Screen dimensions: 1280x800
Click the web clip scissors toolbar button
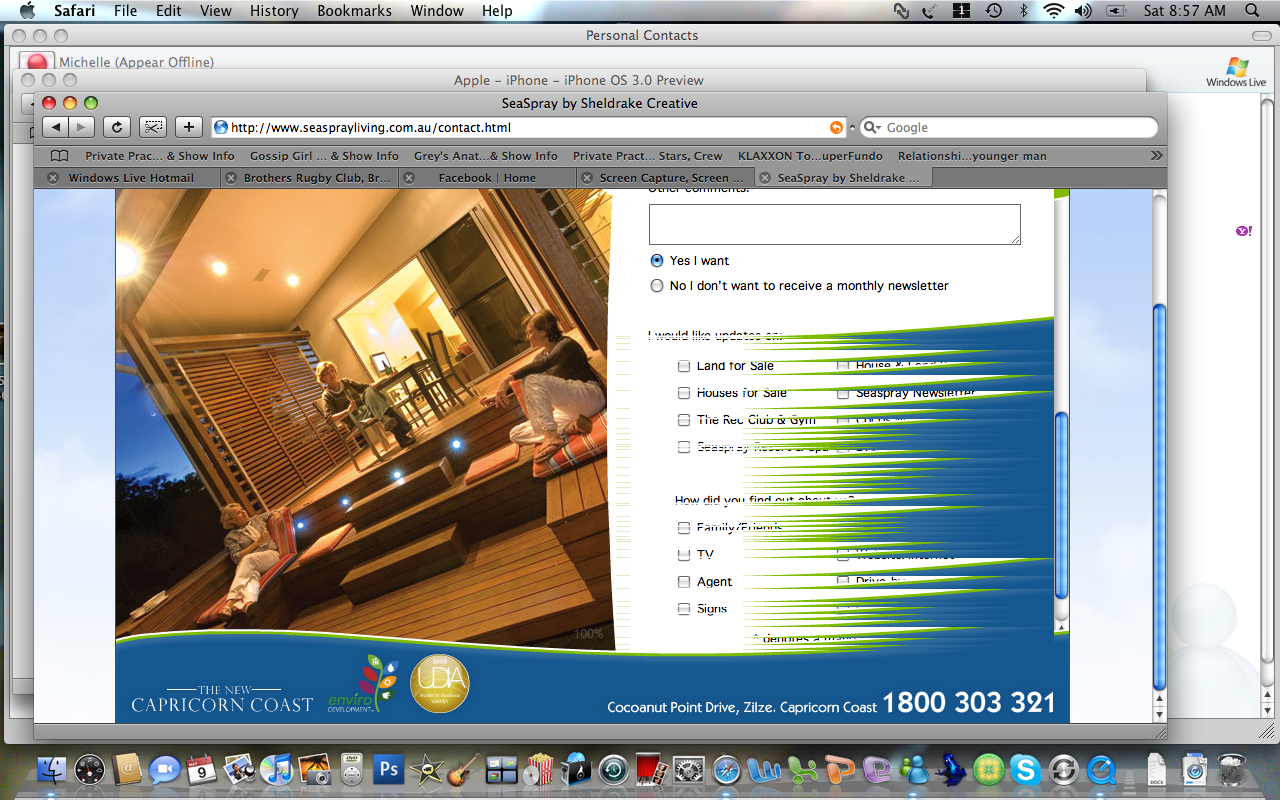coord(153,127)
